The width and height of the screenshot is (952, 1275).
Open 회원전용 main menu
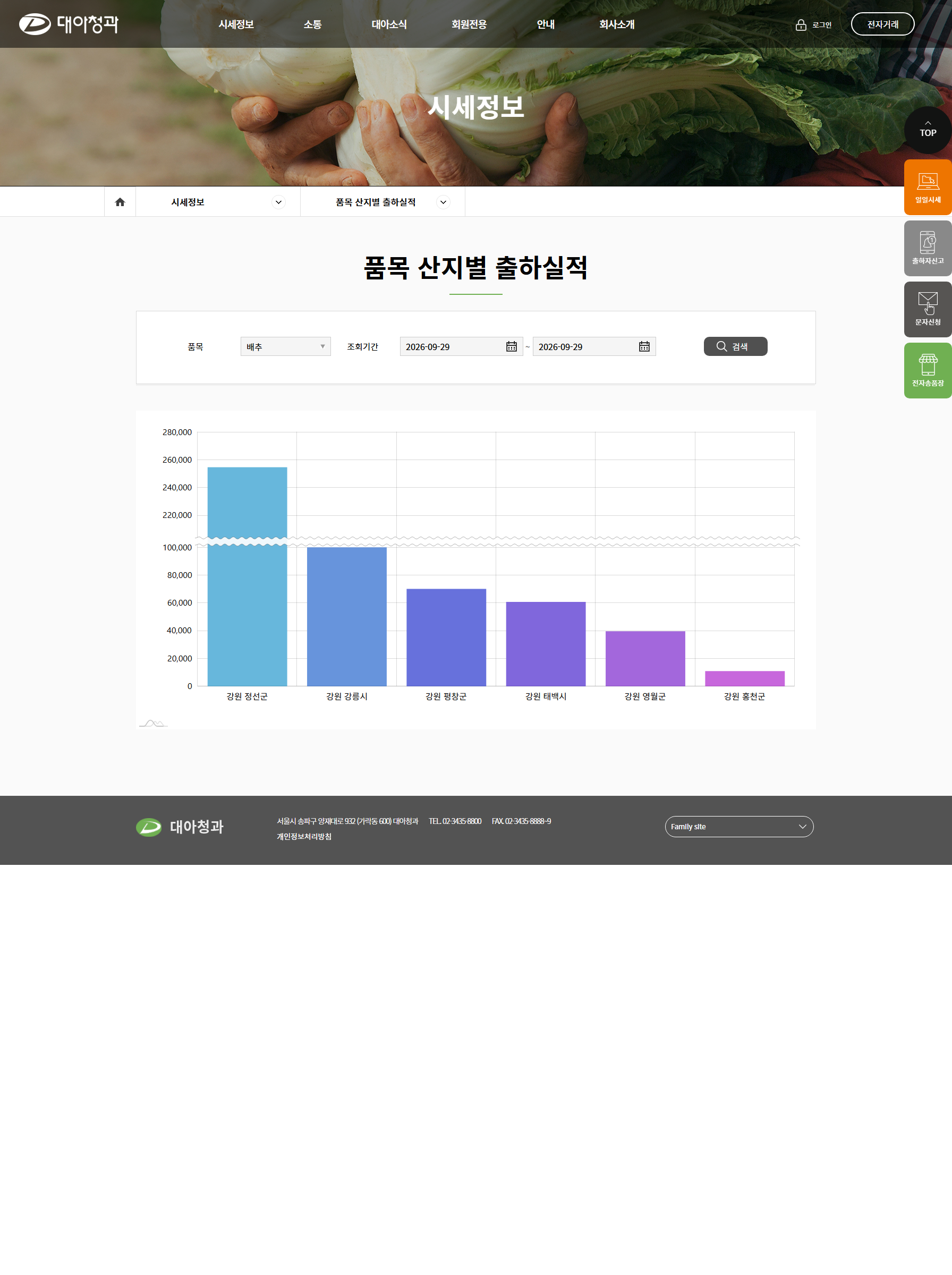point(469,24)
